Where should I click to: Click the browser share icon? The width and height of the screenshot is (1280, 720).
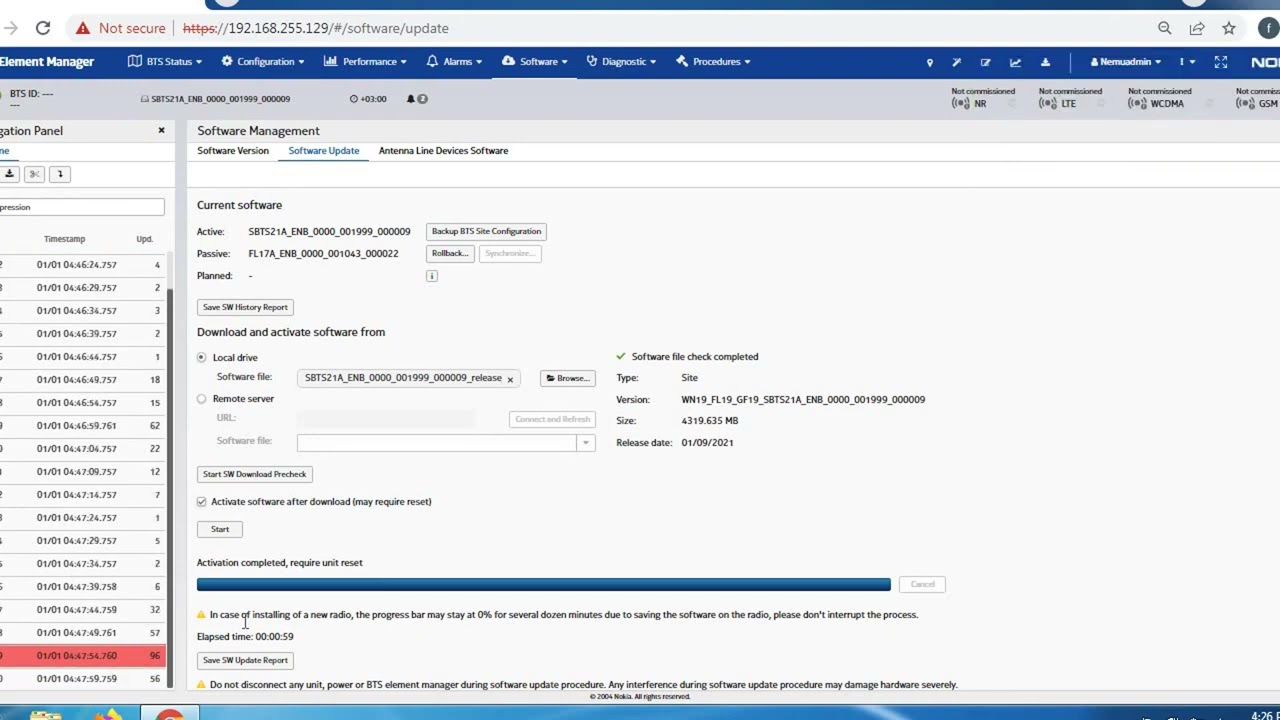[1197, 28]
